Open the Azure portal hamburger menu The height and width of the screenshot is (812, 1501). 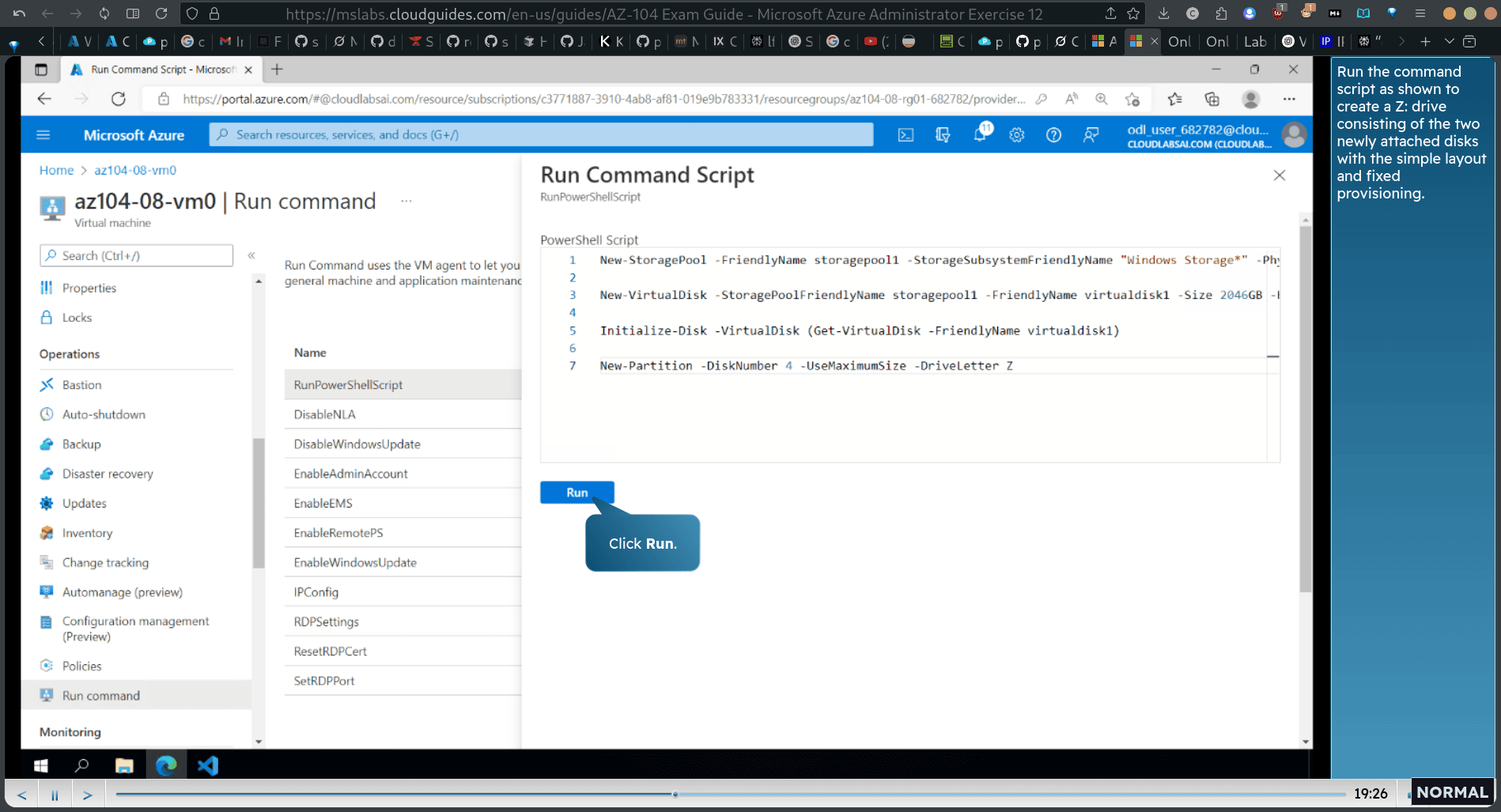click(x=43, y=135)
